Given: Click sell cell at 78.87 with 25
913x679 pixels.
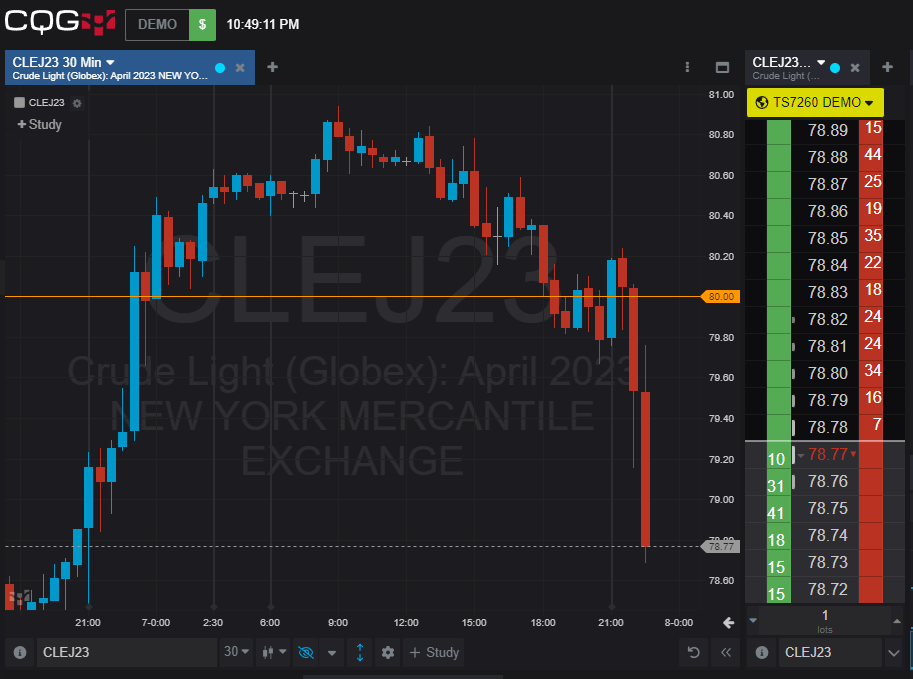Looking at the screenshot, I should coord(871,183).
